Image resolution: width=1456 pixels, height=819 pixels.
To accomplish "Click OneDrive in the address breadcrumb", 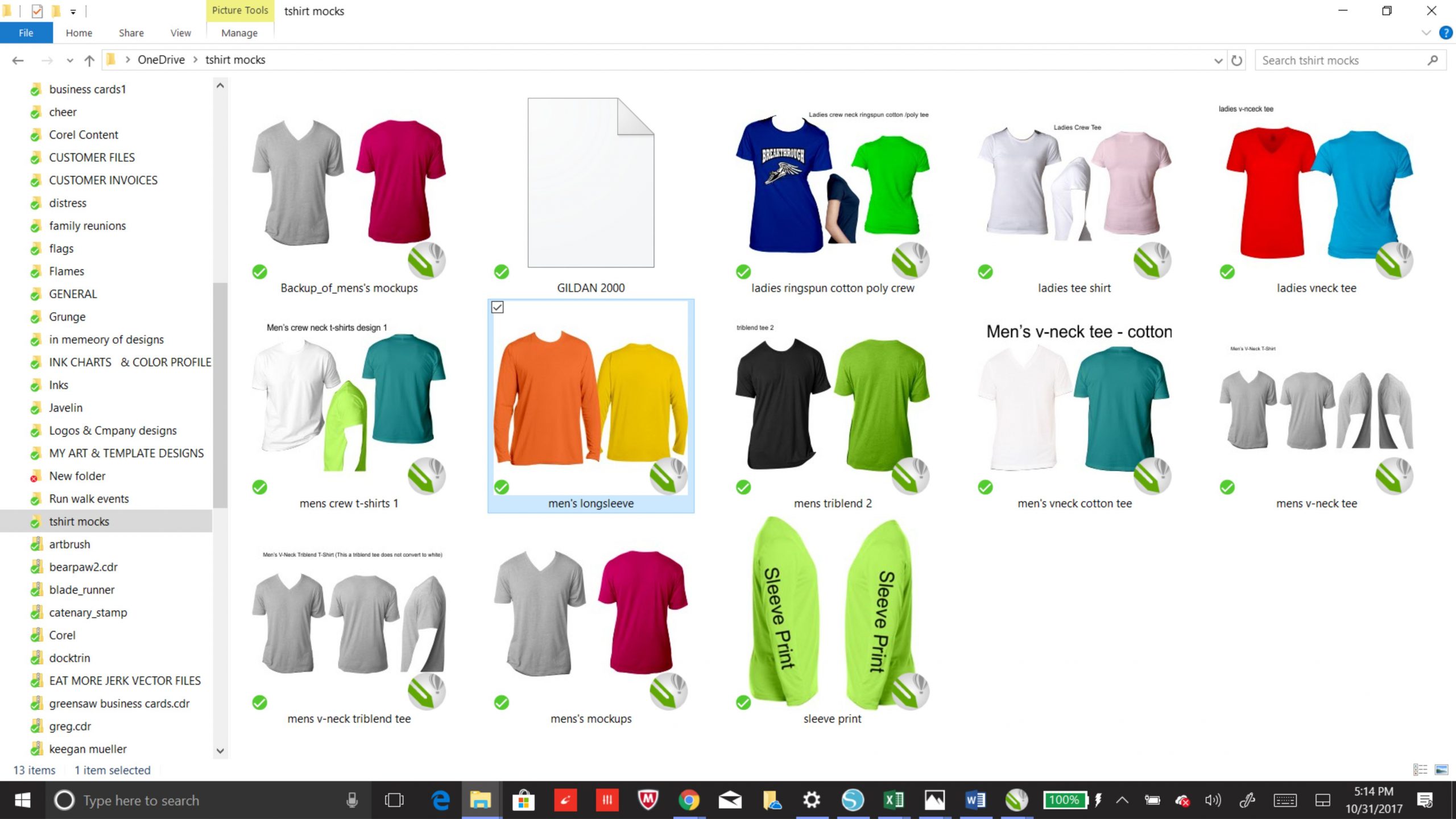I will coord(161,60).
